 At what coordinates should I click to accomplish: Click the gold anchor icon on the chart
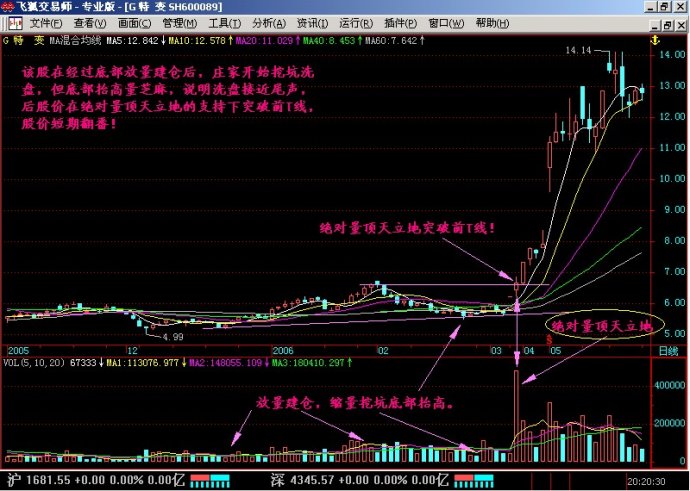tap(655, 40)
